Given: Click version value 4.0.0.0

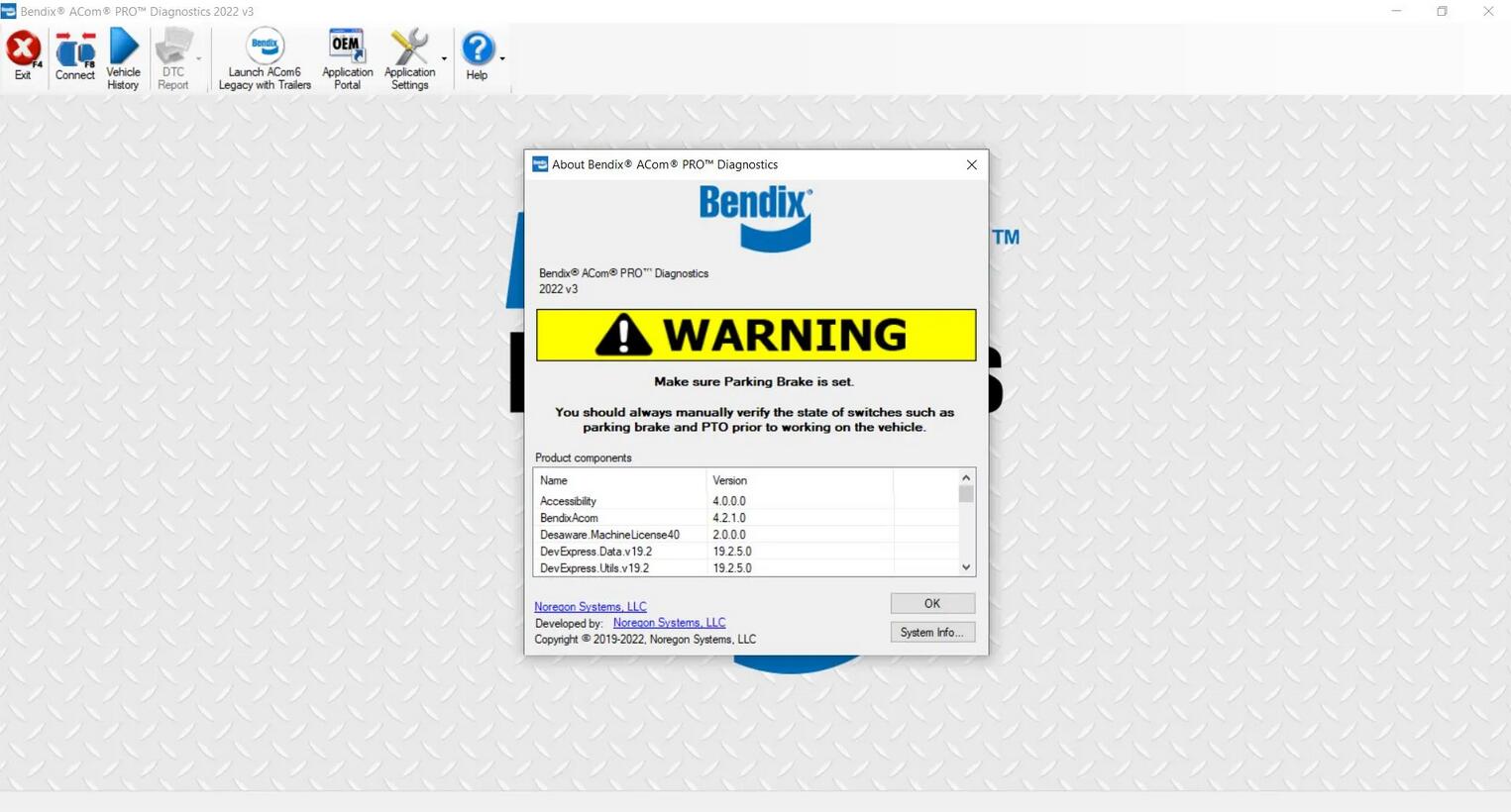Looking at the screenshot, I should 729,501.
